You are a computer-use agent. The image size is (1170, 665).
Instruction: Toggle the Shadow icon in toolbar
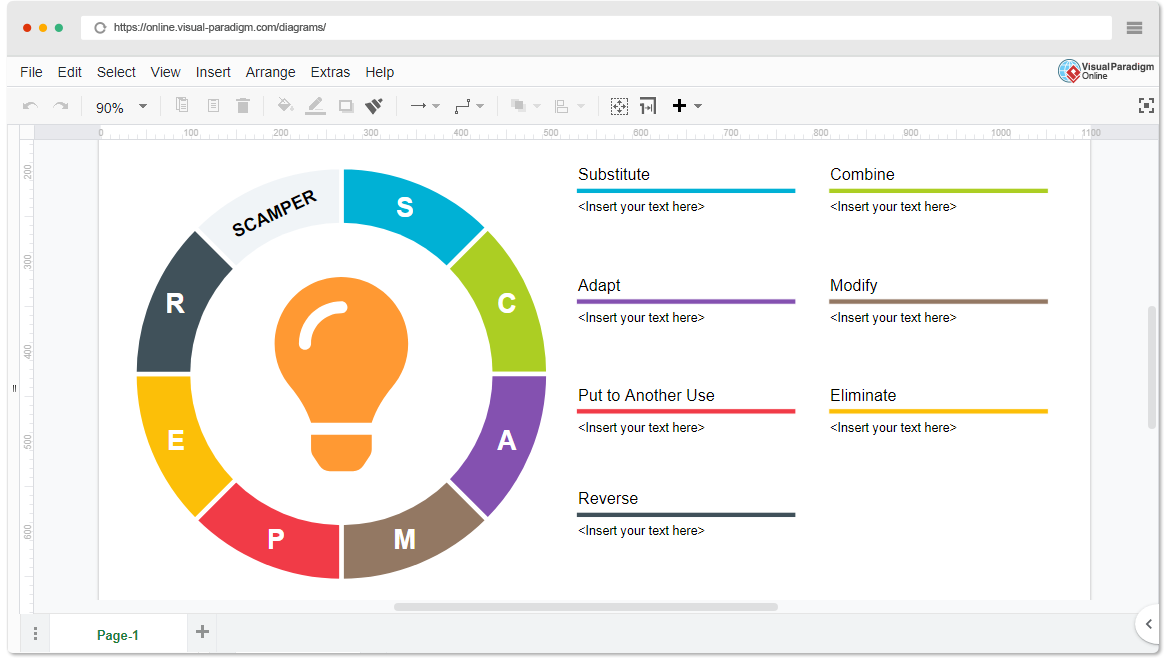(345, 106)
